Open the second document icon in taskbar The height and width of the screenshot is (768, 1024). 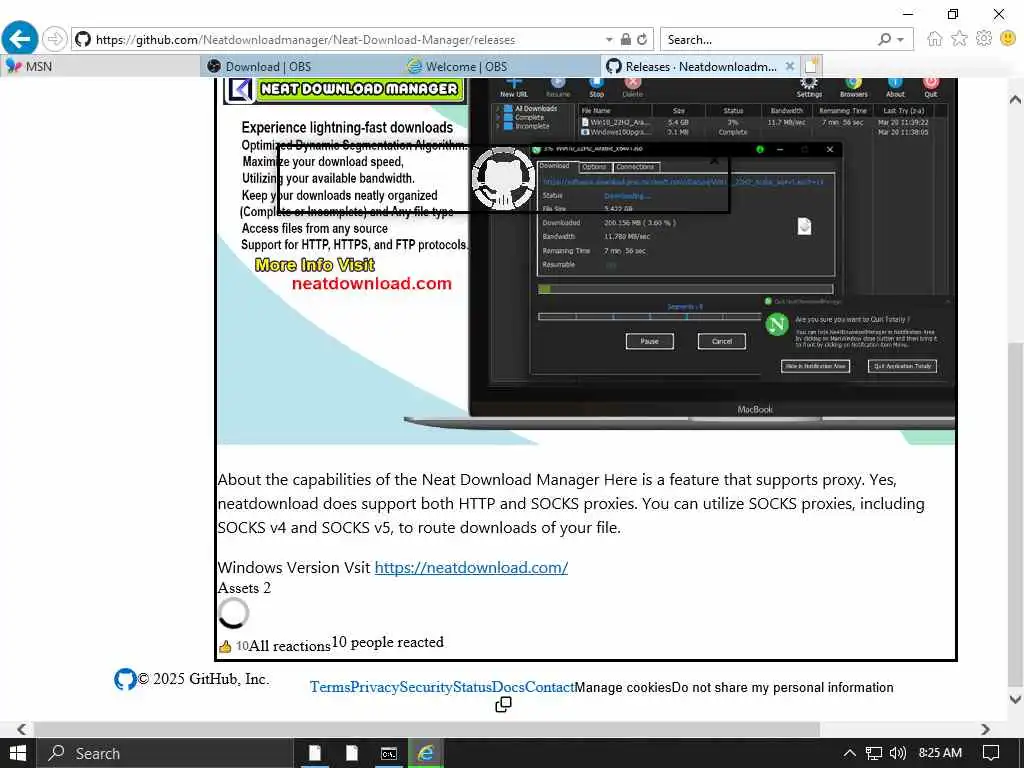click(x=352, y=753)
